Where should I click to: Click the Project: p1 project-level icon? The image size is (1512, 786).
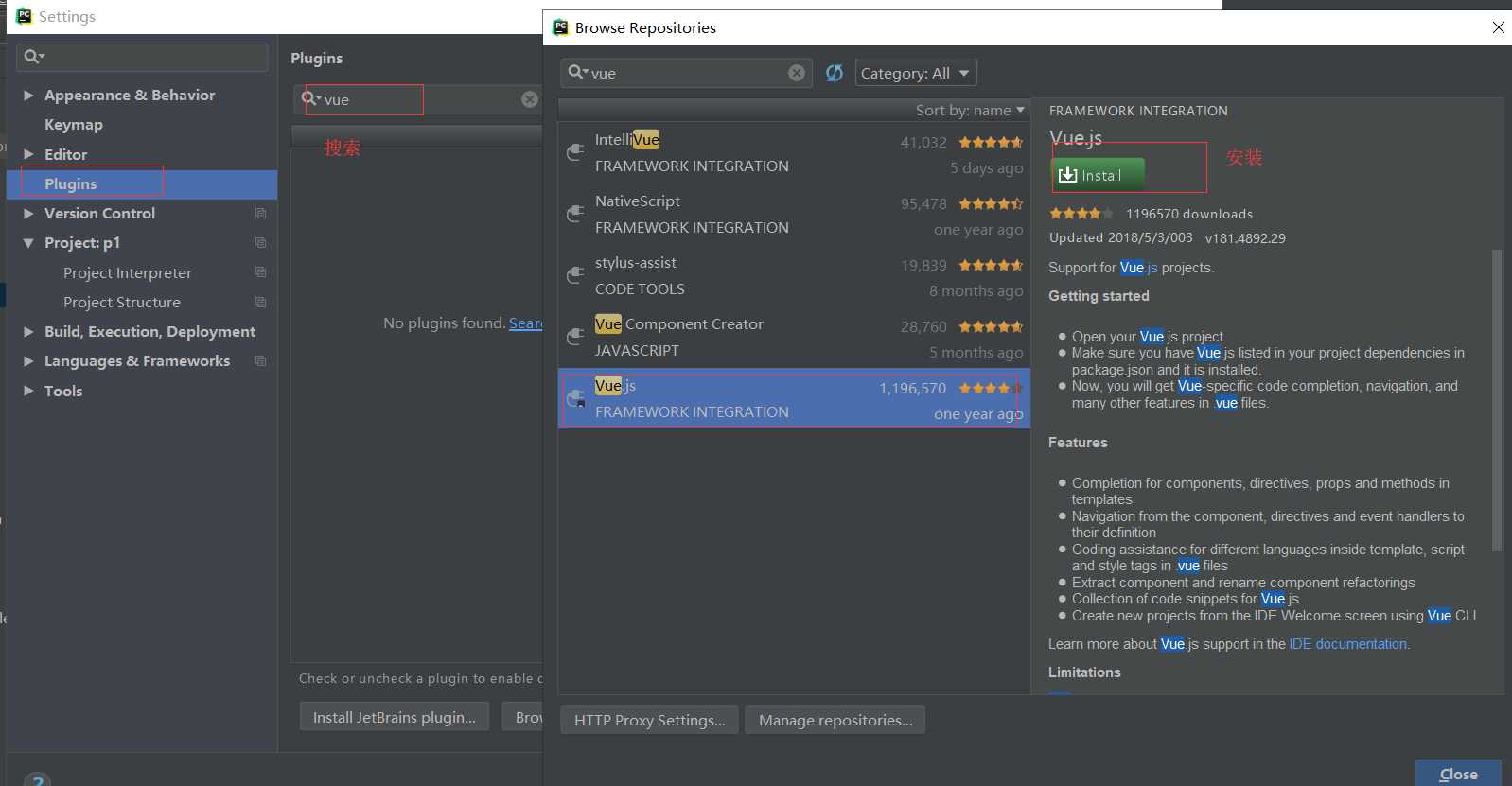coord(260,243)
